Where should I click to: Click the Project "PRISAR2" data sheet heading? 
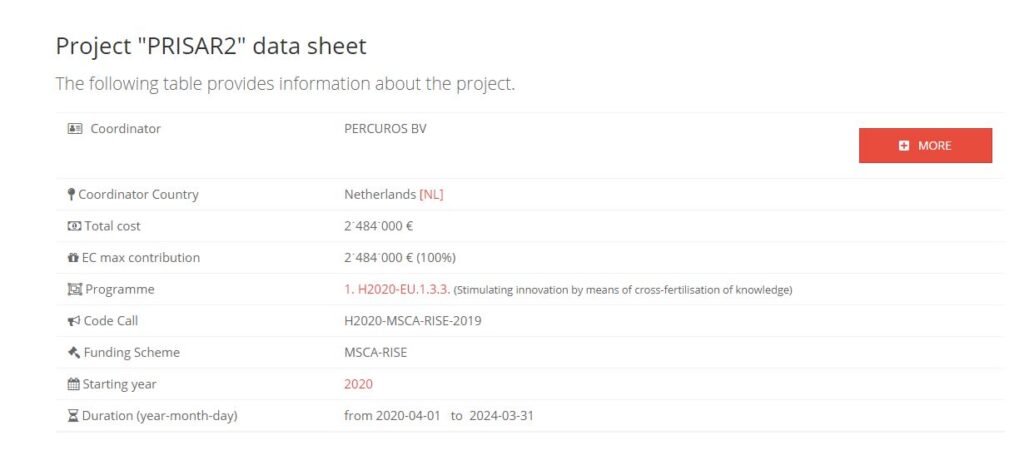coord(211,46)
